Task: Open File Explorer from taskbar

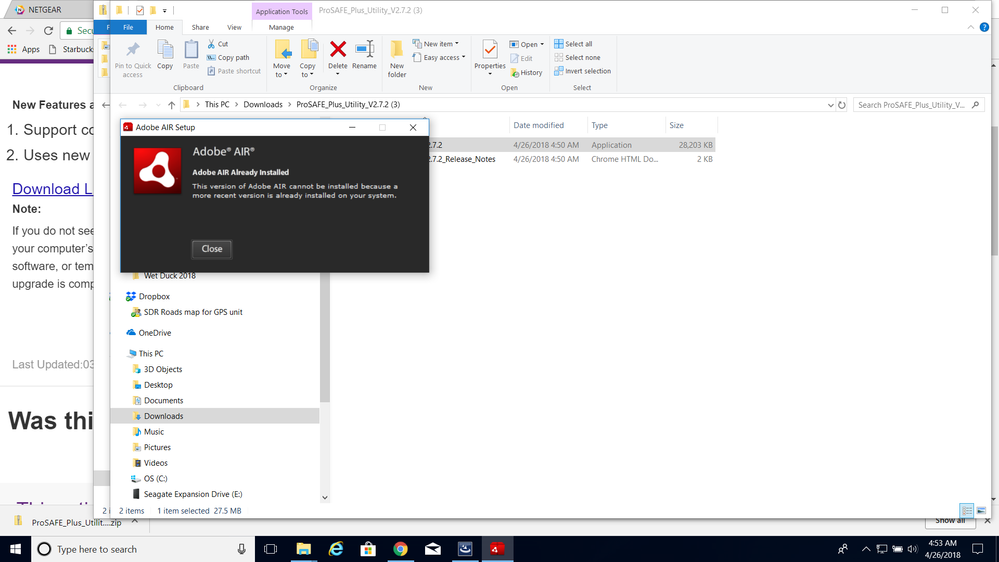Action: click(x=303, y=549)
